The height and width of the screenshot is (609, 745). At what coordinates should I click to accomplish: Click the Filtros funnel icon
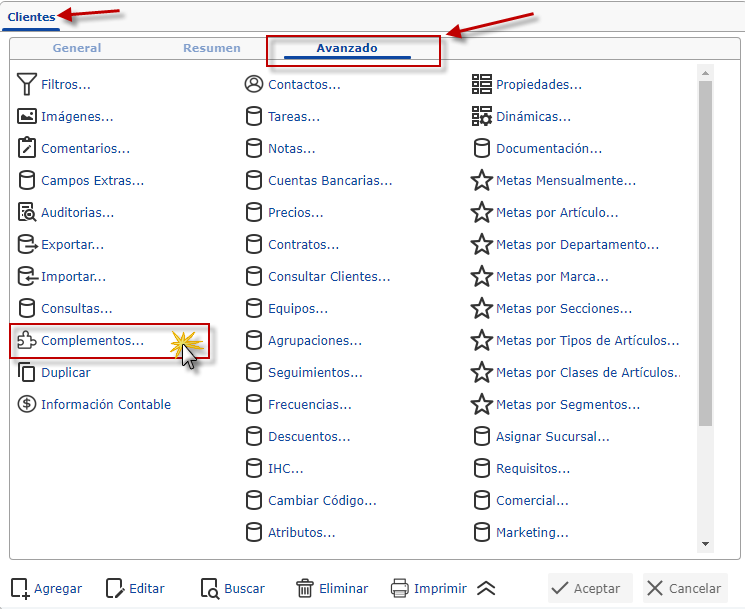[x=27, y=84]
